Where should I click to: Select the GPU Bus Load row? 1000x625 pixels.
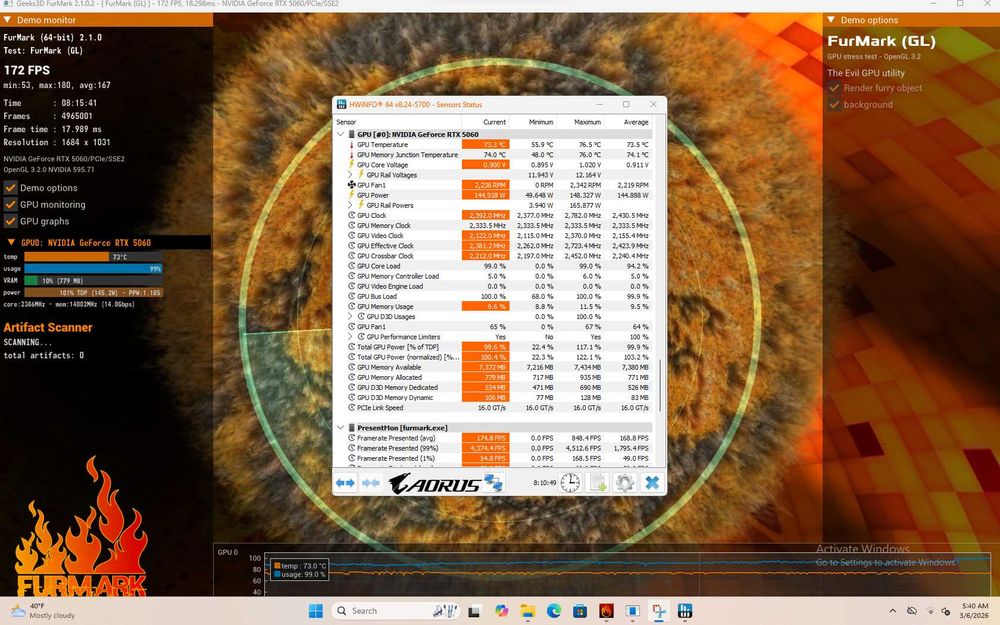click(x=493, y=297)
